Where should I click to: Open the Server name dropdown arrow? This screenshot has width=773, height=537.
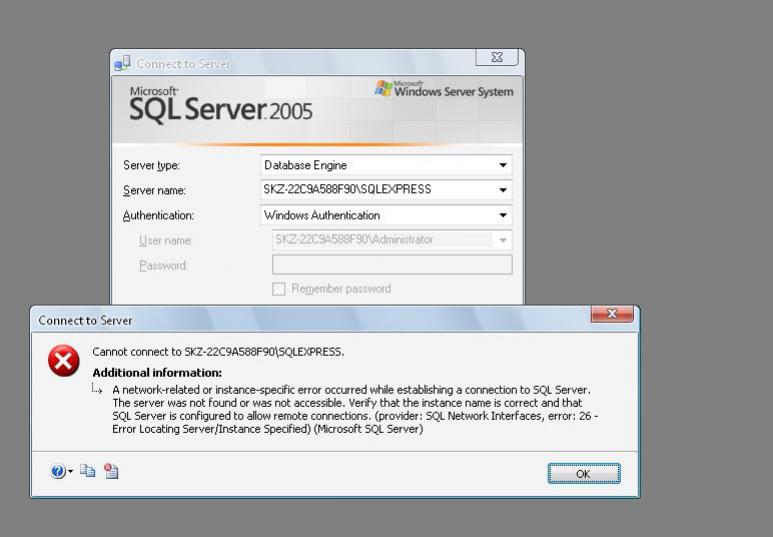click(503, 190)
